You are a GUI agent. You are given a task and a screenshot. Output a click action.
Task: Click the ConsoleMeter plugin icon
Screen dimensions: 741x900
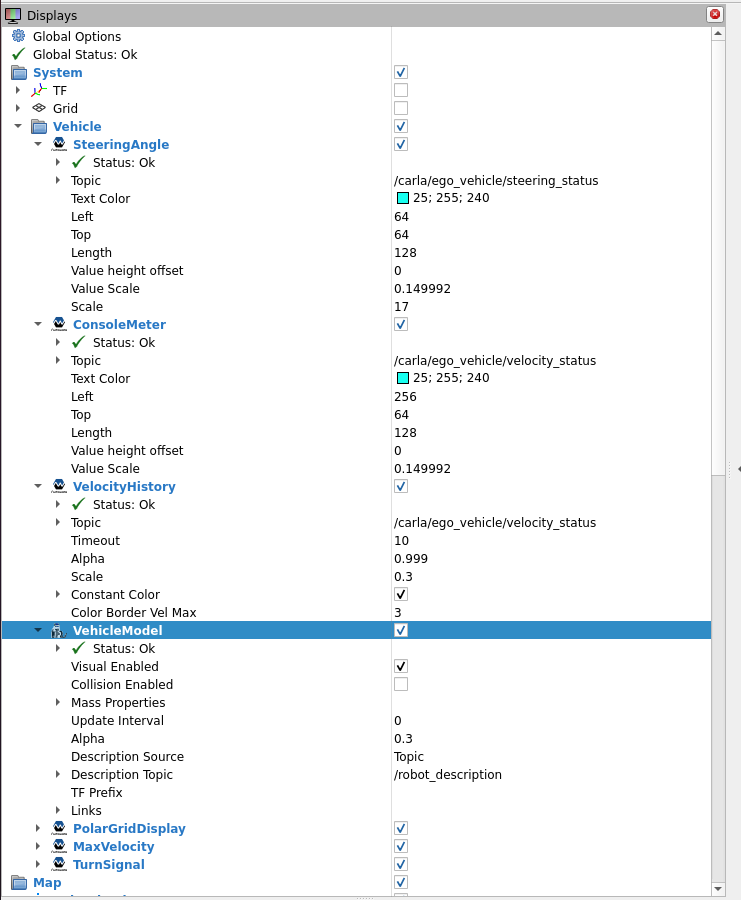pos(59,324)
